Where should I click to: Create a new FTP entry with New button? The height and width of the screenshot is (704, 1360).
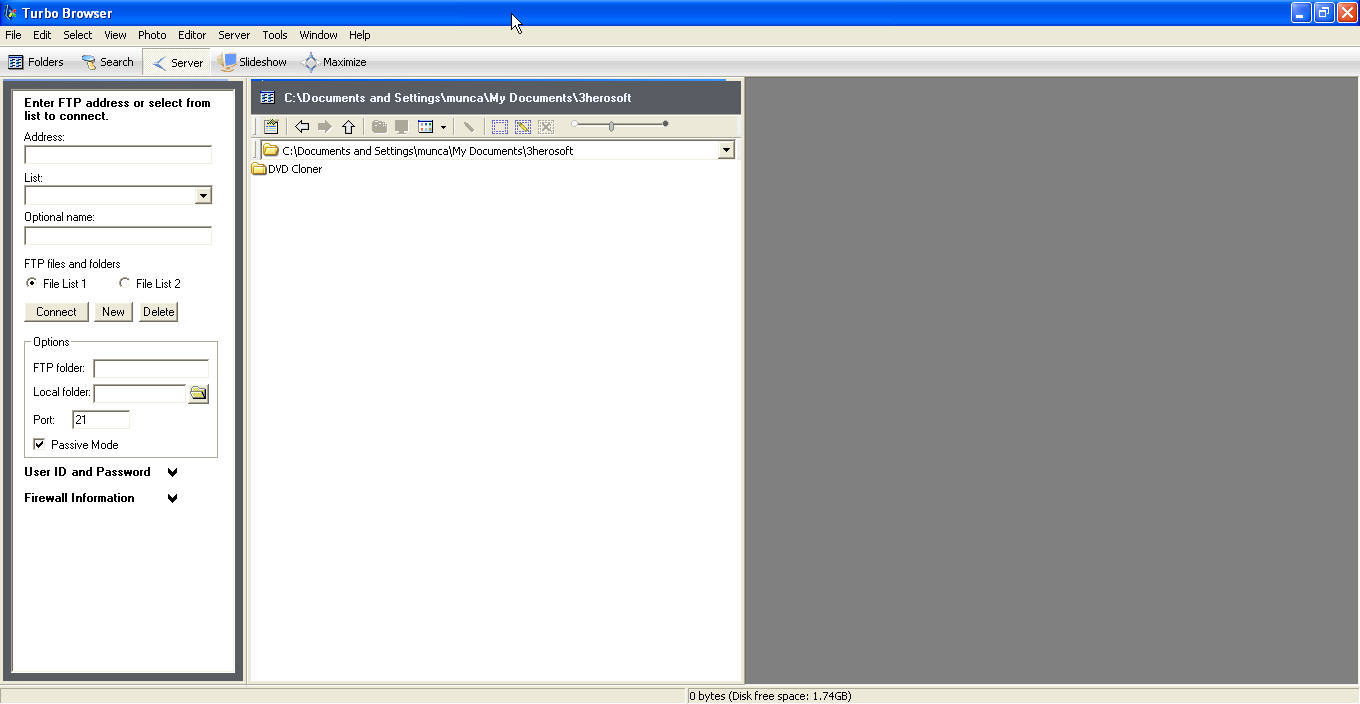pyautogui.click(x=112, y=311)
